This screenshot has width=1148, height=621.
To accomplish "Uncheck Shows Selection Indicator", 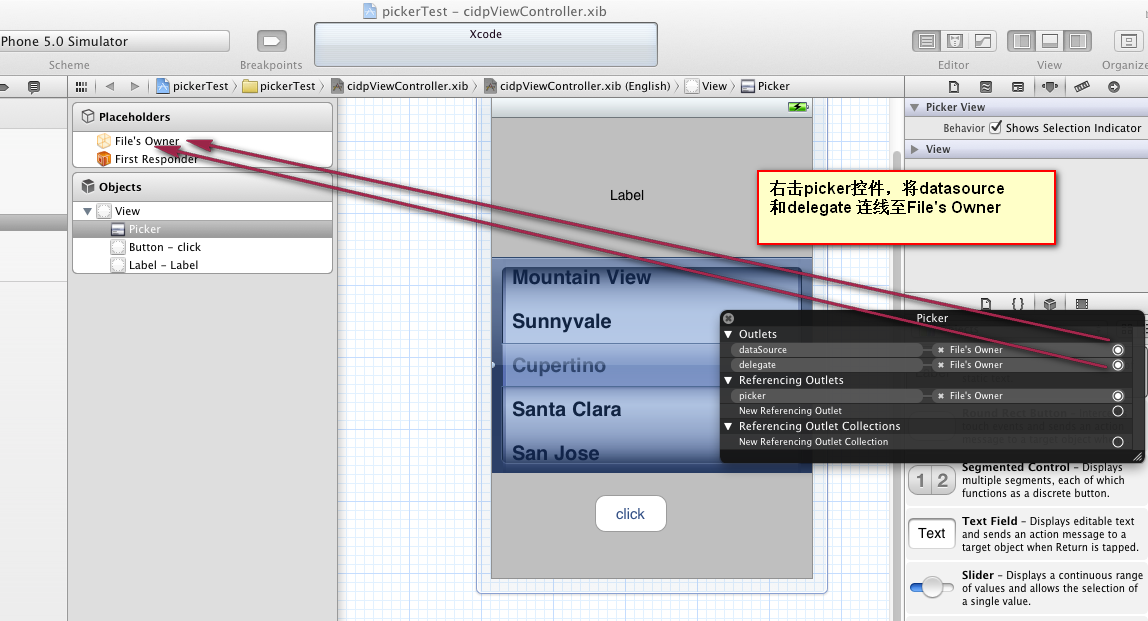I will [x=996, y=127].
